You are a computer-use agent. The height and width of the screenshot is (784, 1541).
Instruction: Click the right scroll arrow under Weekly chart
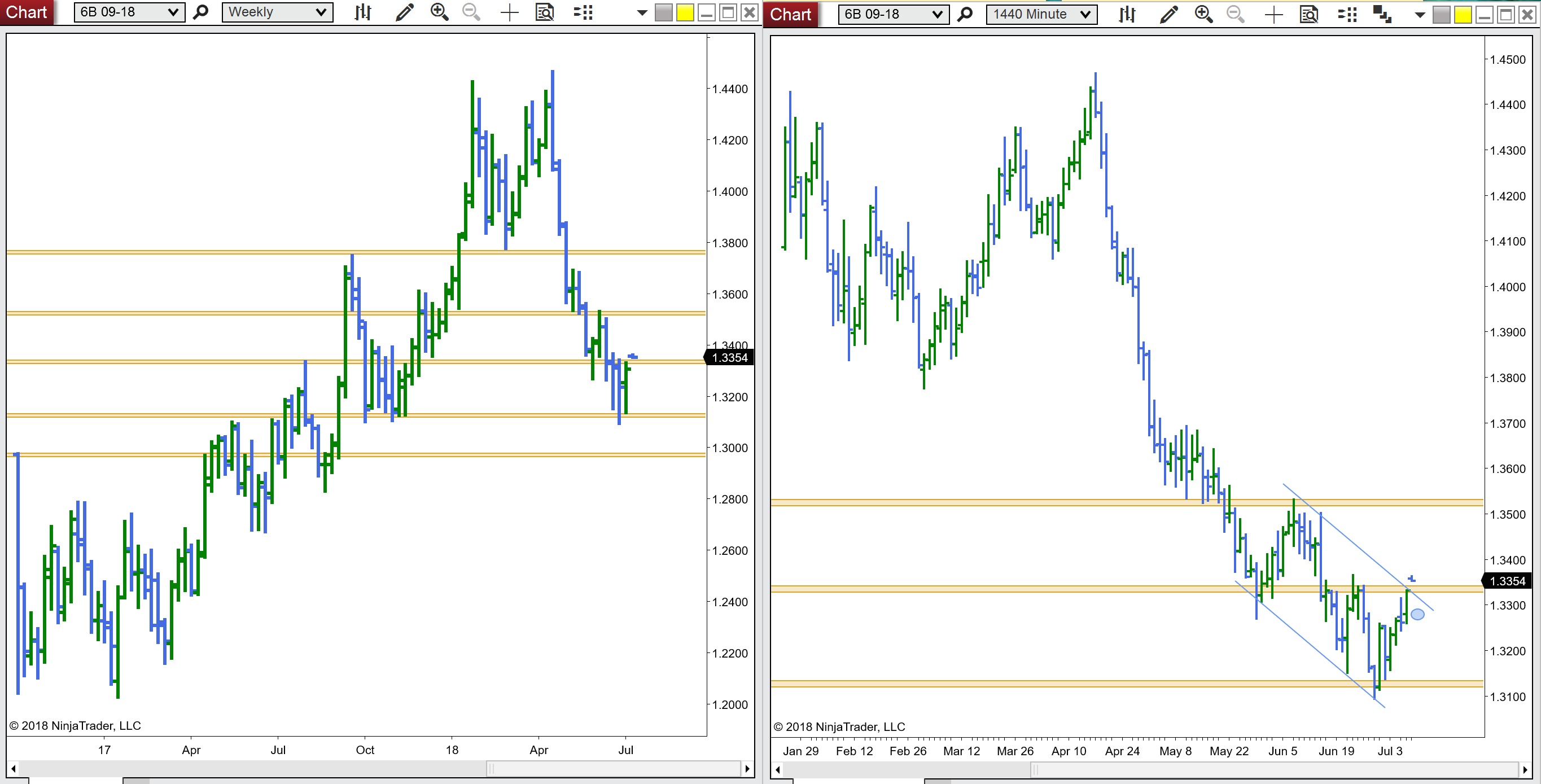[x=747, y=768]
